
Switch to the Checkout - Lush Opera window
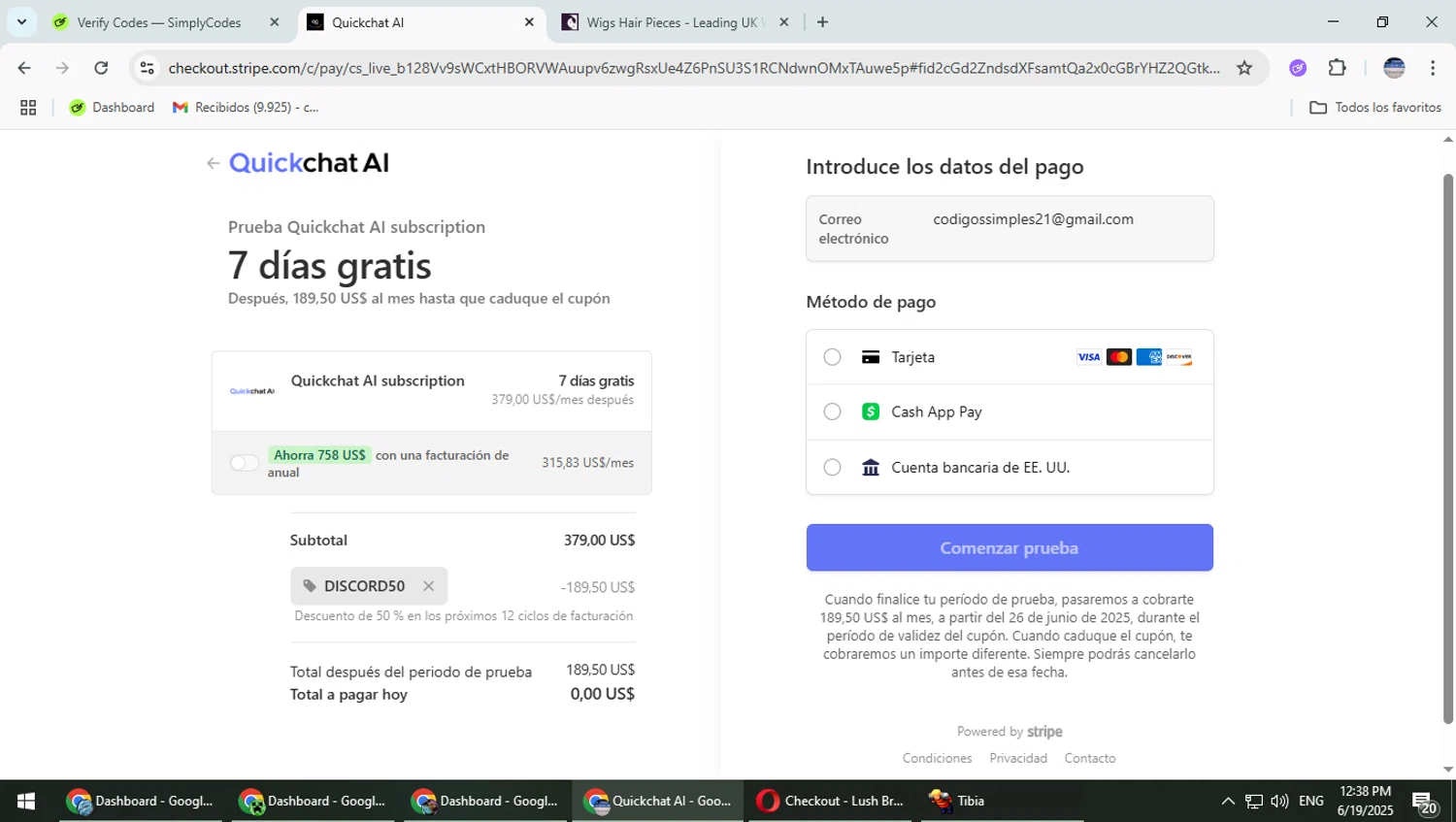[832, 801]
